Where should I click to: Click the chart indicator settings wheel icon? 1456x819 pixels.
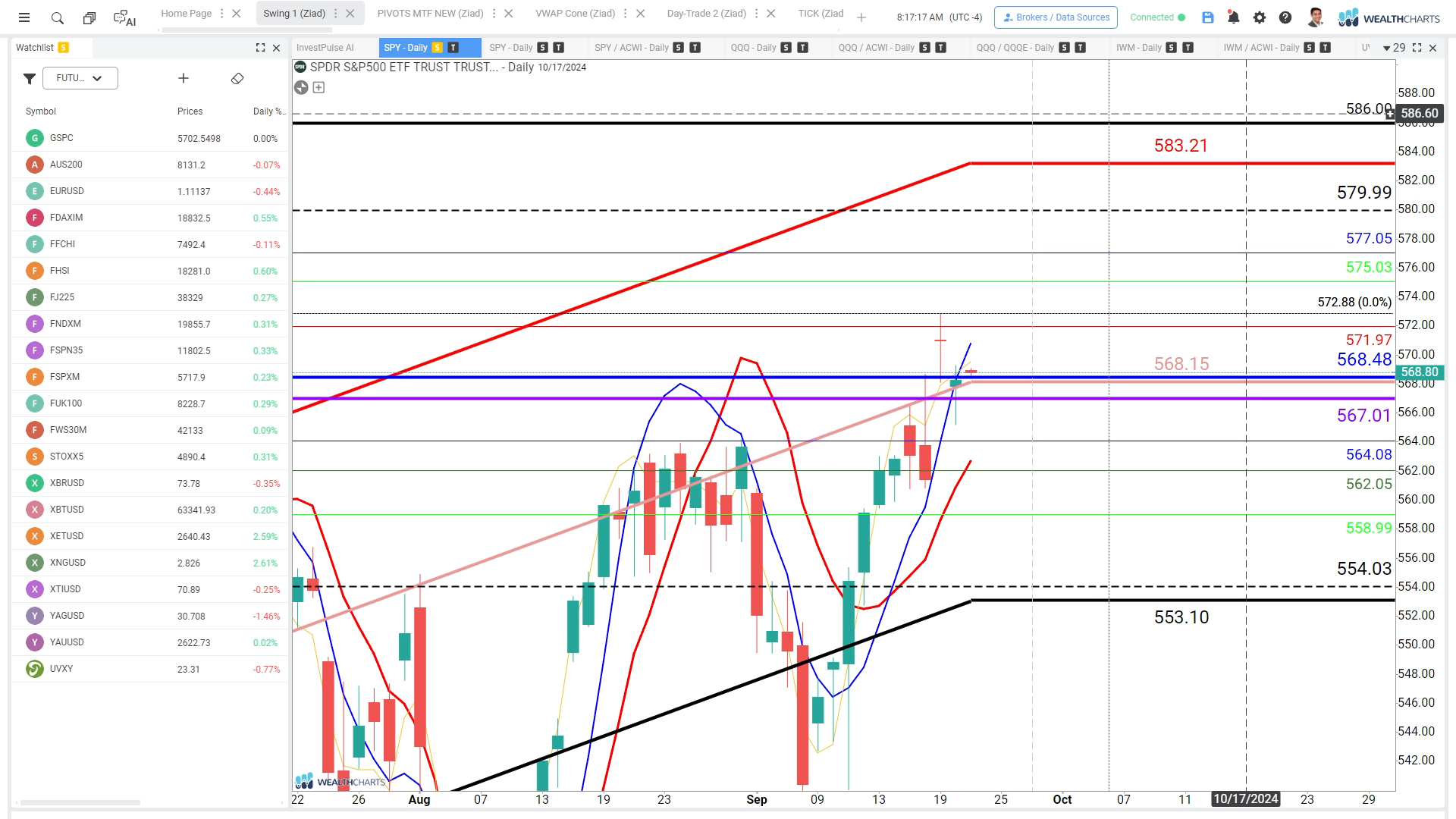coord(301,87)
